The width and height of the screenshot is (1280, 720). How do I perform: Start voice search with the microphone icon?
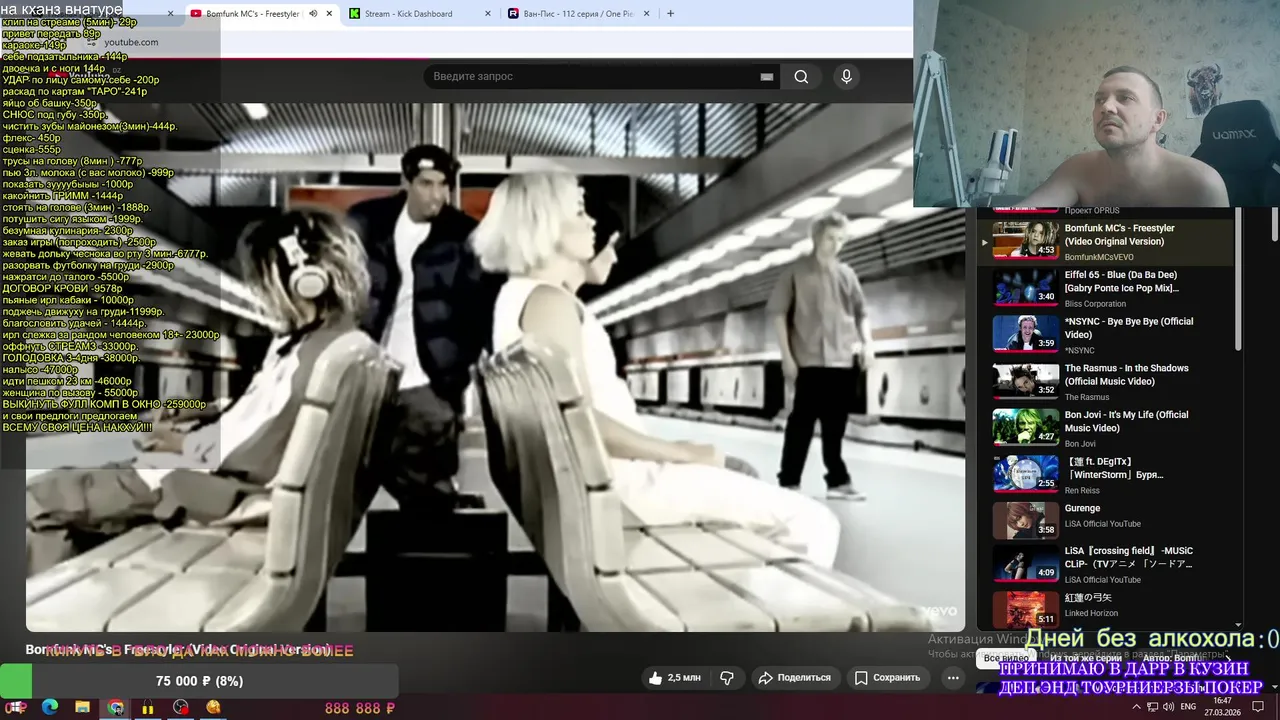[x=846, y=77]
